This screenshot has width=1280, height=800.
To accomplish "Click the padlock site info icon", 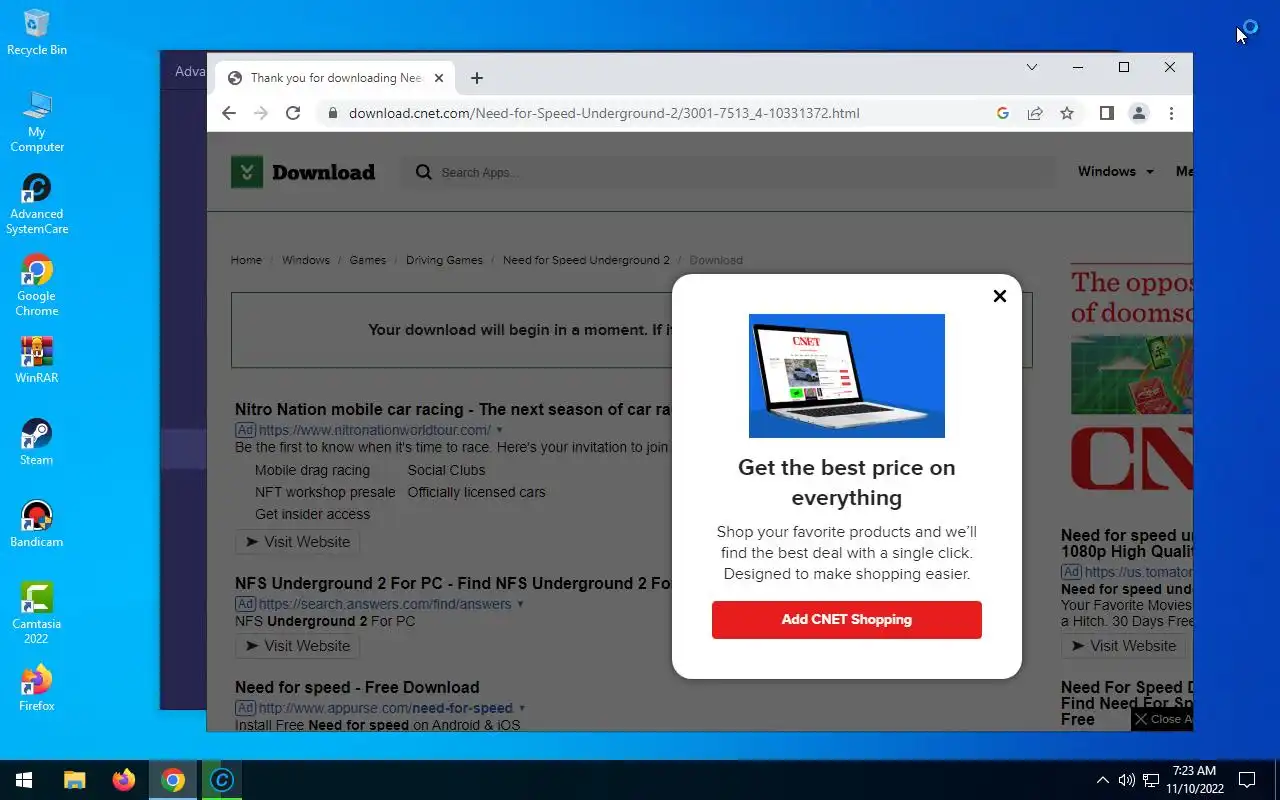I will 333,113.
